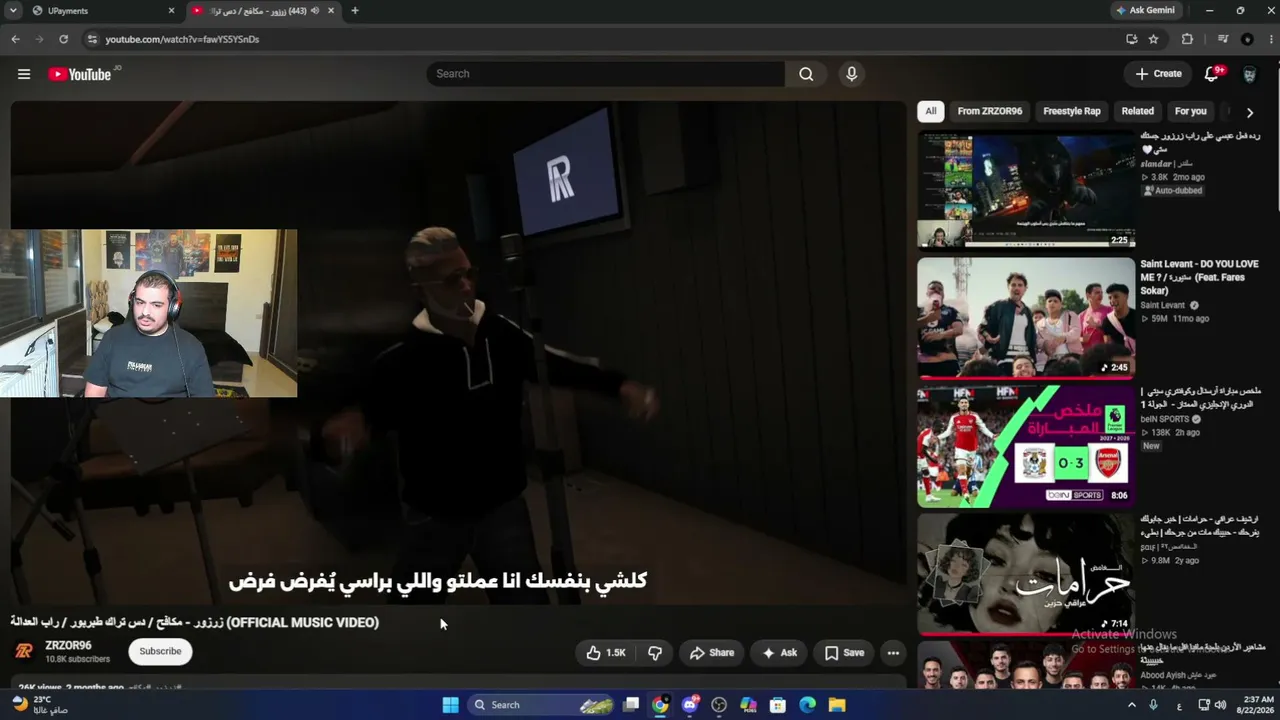Close the UPayments tab
This screenshot has height=720, width=1280.
pos(171,11)
